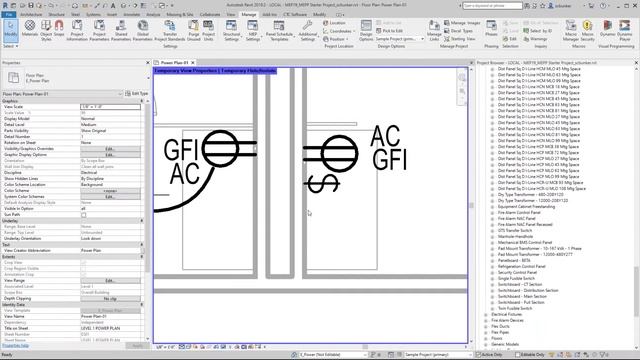
Task: Click Edit Type button
Action: tap(137, 93)
